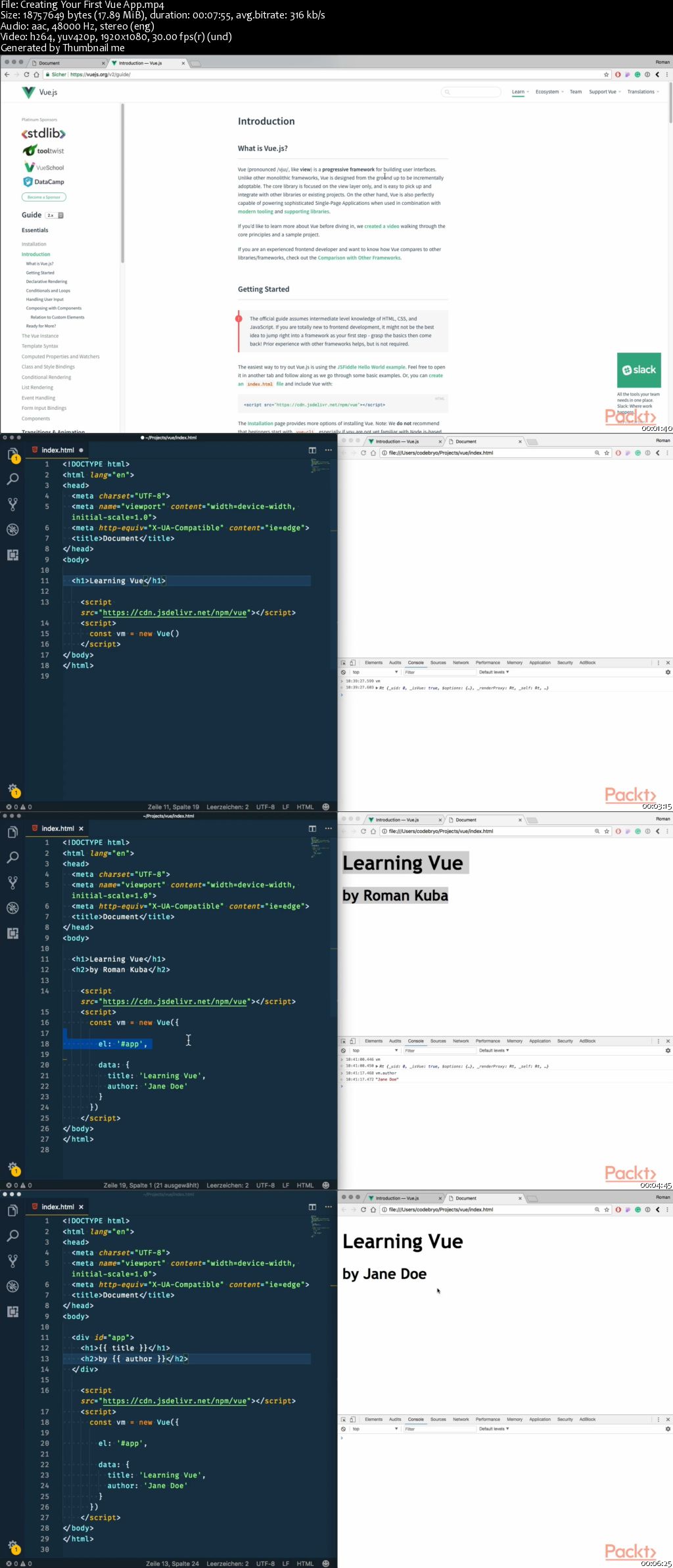Open the Debug view in the 00:06:25 frame

coord(12,1286)
